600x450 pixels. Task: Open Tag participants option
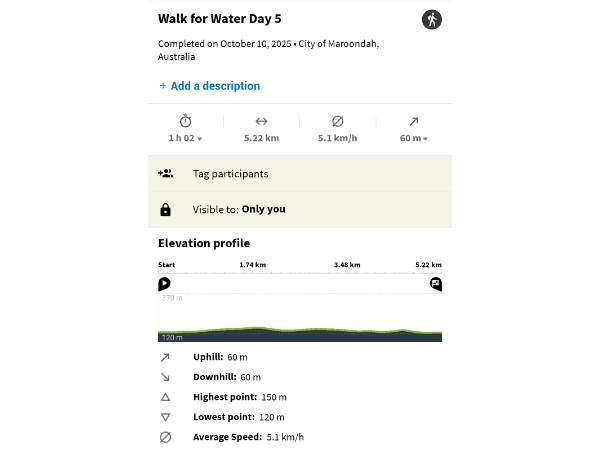tap(230, 174)
